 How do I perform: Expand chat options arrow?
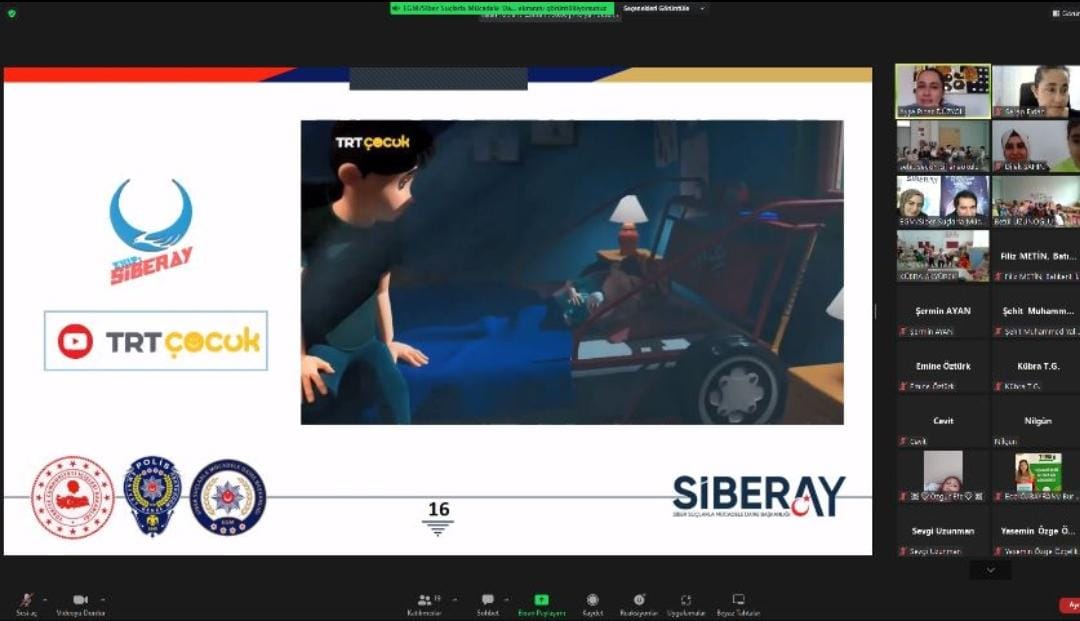(506, 600)
